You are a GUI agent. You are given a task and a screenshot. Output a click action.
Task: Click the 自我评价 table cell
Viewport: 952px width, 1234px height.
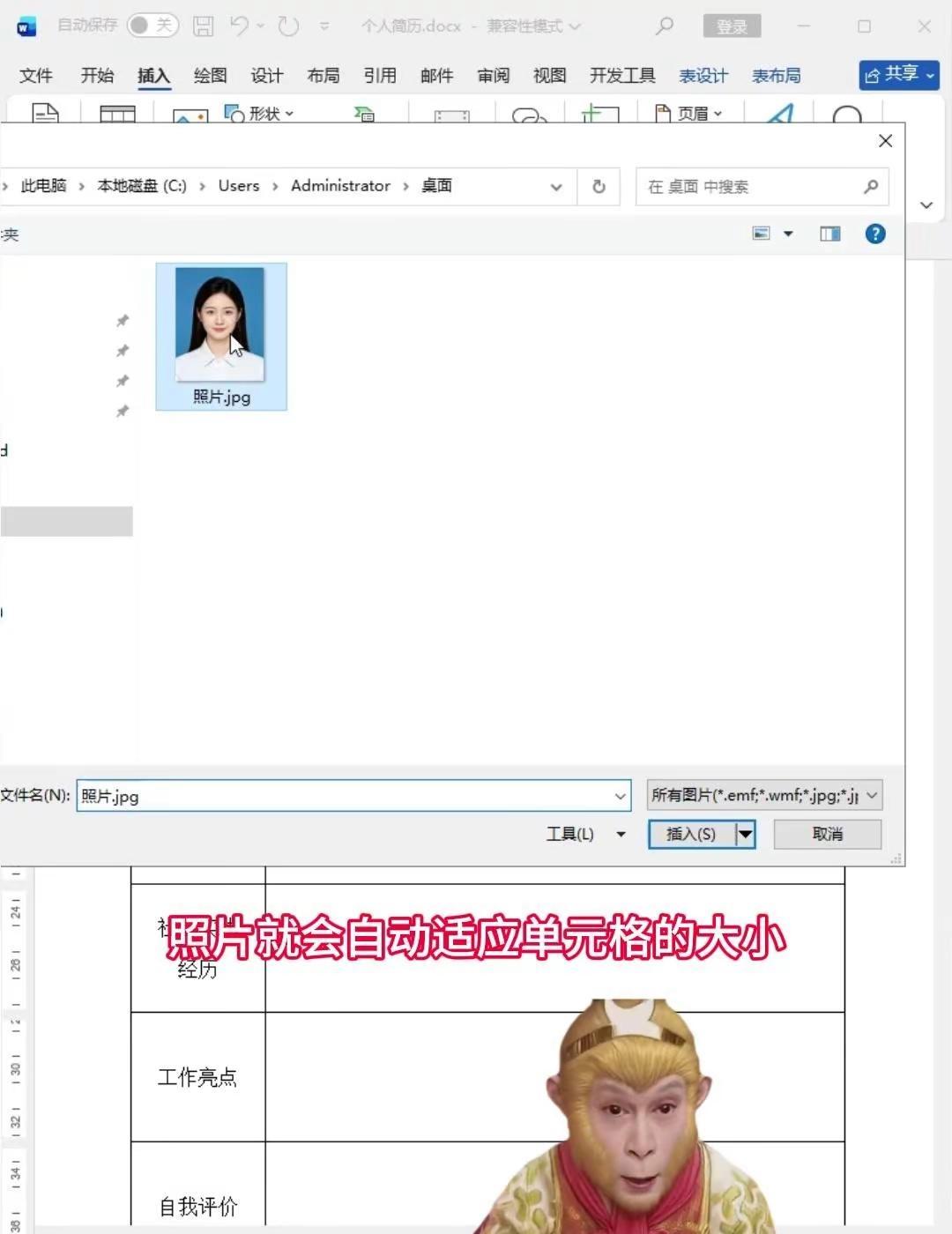pos(197,1186)
